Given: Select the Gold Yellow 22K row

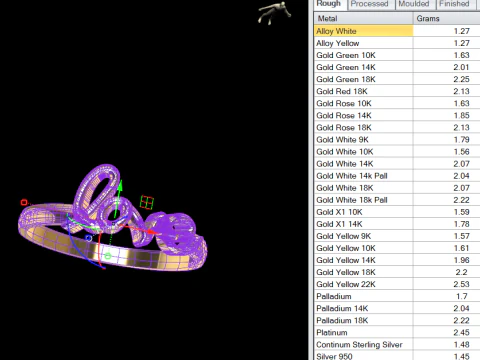Looking at the screenshot, I should [x=397, y=284].
